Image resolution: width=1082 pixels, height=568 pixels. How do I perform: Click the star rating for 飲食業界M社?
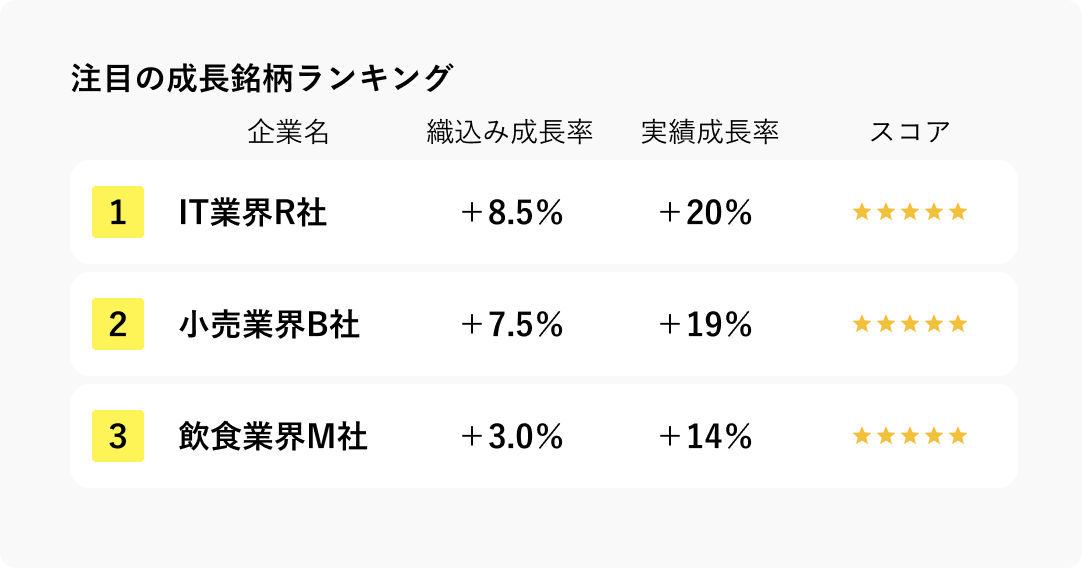click(909, 436)
